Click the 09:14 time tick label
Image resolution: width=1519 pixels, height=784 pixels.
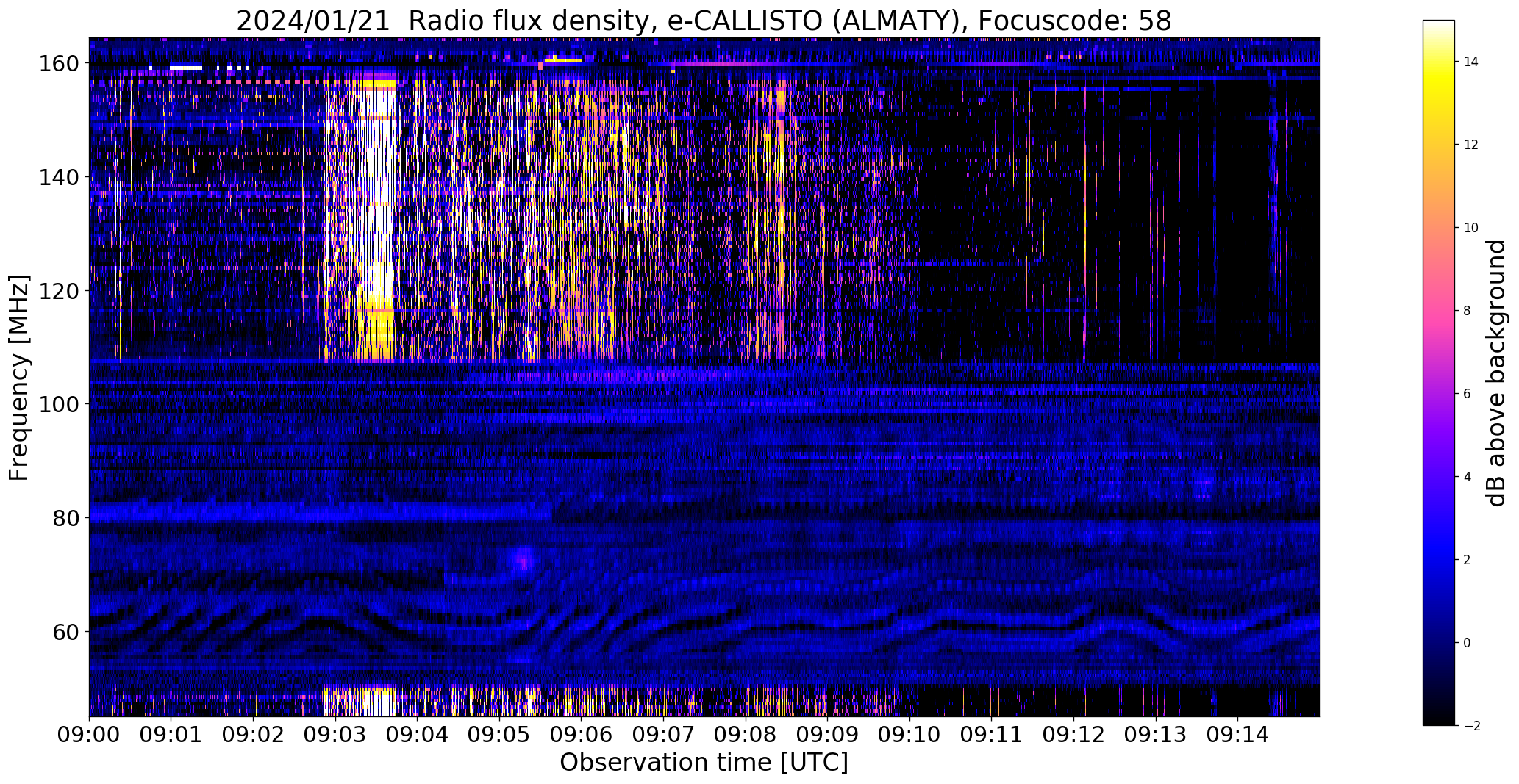(1237, 735)
